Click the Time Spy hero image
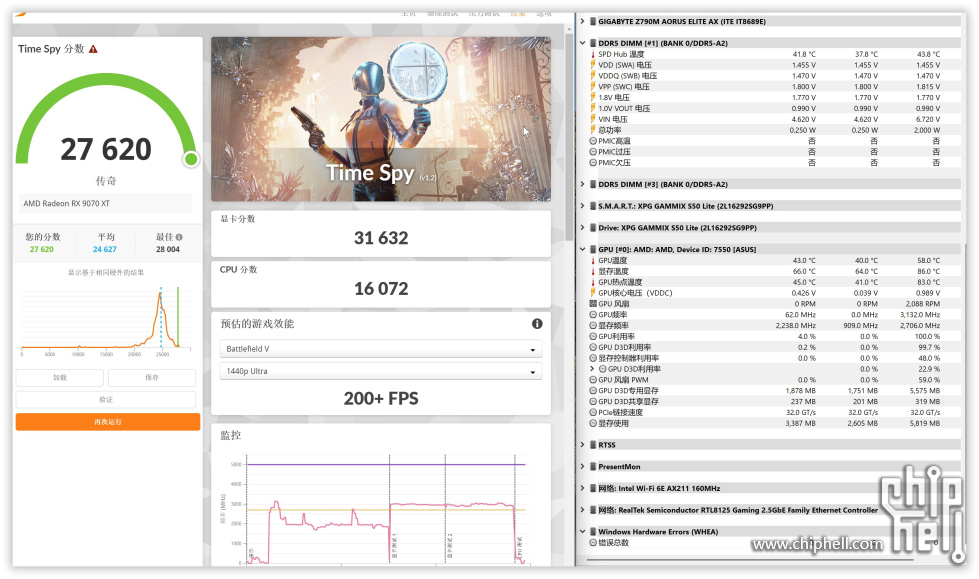979x579 pixels. (381, 119)
